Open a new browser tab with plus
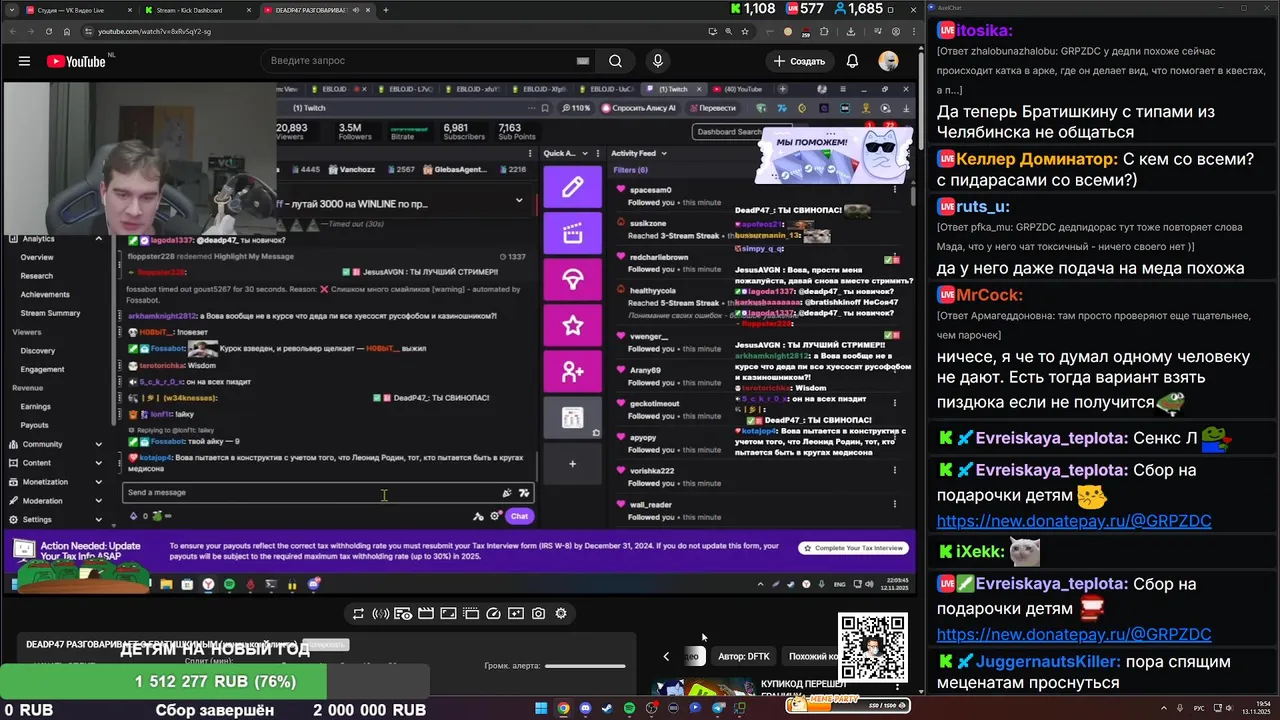The width and height of the screenshot is (1280, 720). (386, 10)
